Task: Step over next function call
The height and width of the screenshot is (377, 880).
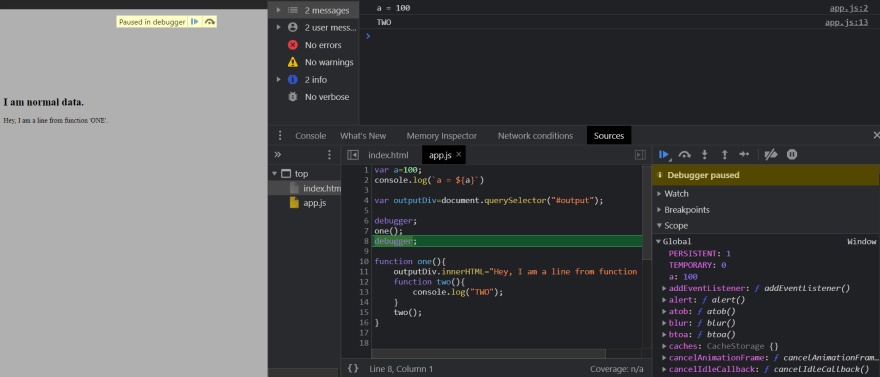Action: [685, 155]
